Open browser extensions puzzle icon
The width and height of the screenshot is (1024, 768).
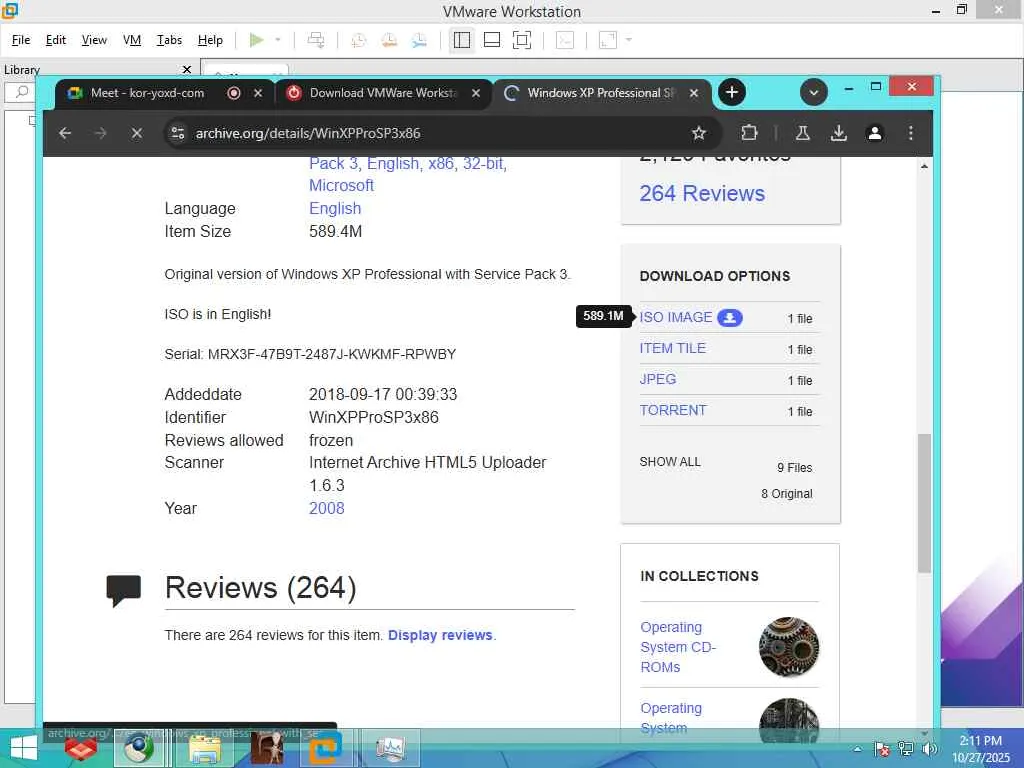(x=749, y=133)
